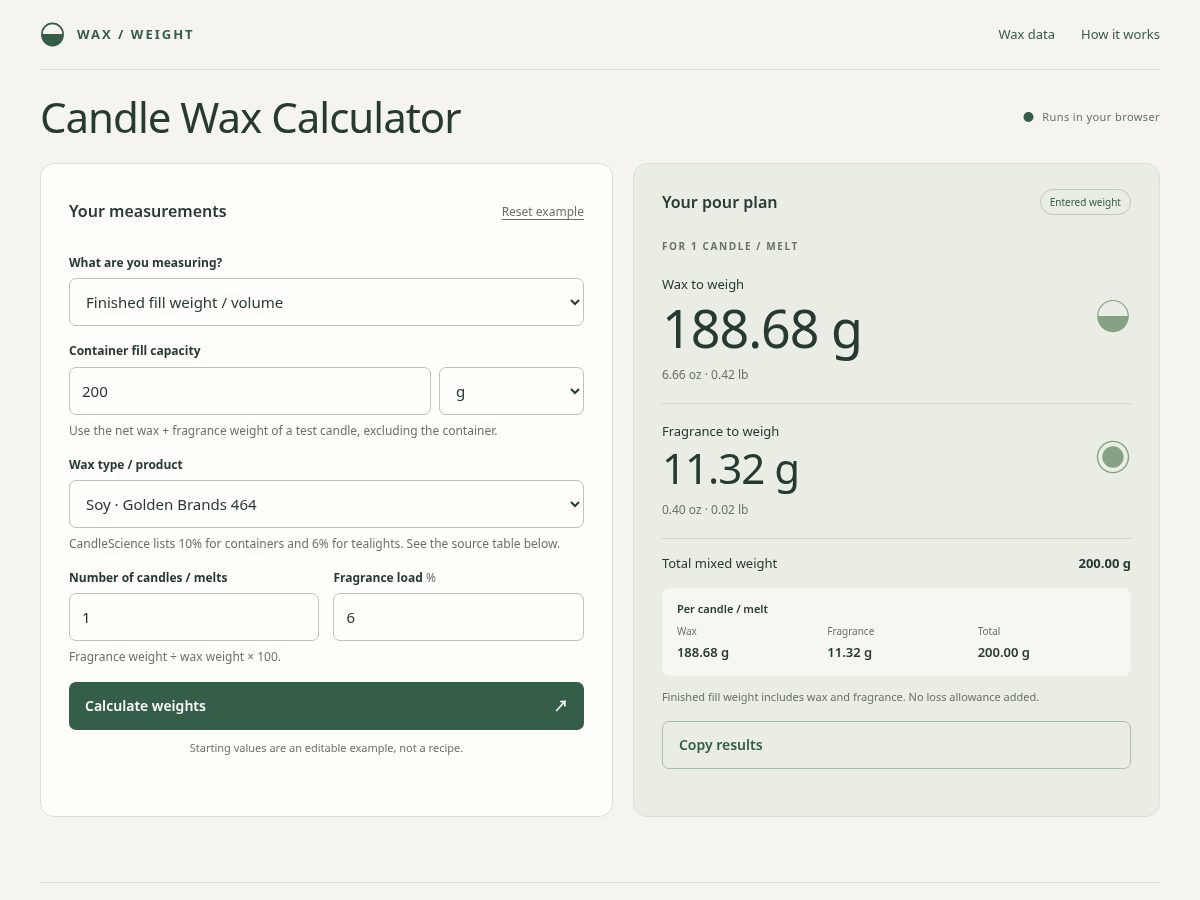This screenshot has height=900, width=1200.
Task: Click the Runs in your browser text
Action: (x=1101, y=117)
